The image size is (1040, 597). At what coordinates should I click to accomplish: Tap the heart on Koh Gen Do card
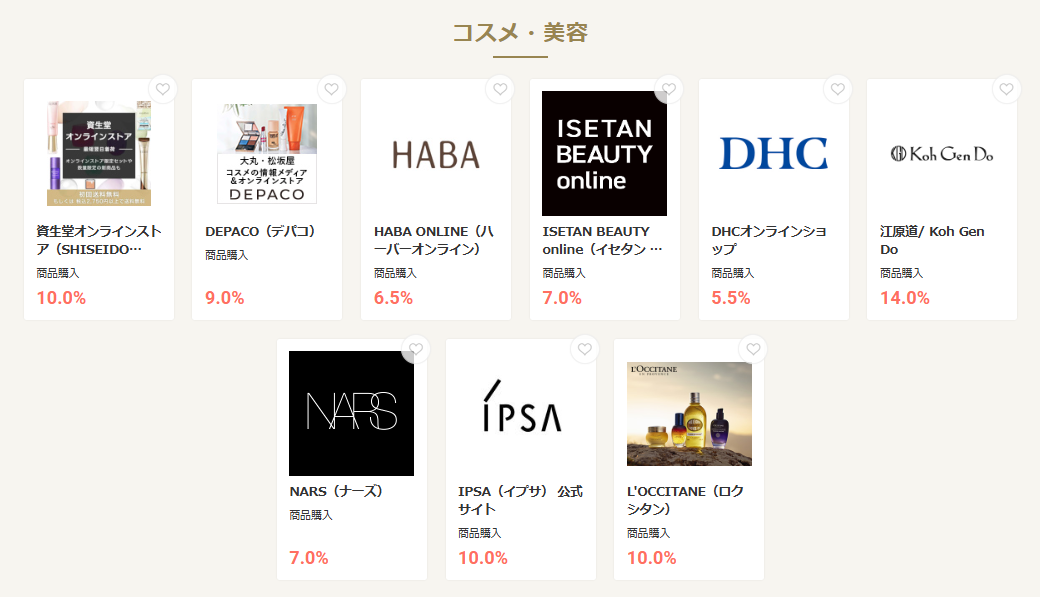coord(1006,89)
